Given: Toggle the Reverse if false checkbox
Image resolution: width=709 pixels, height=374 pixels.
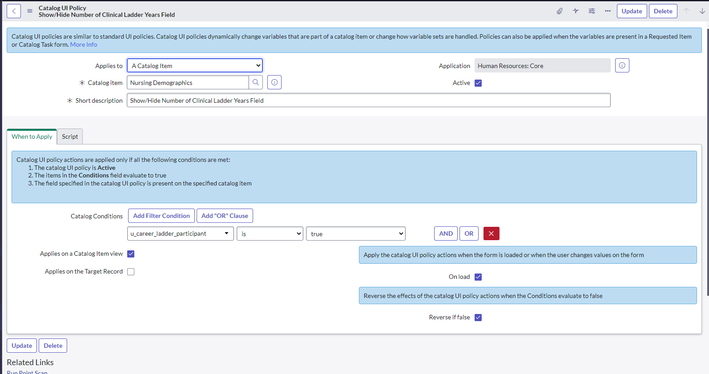Looking at the screenshot, I should [x=478, y=317].
